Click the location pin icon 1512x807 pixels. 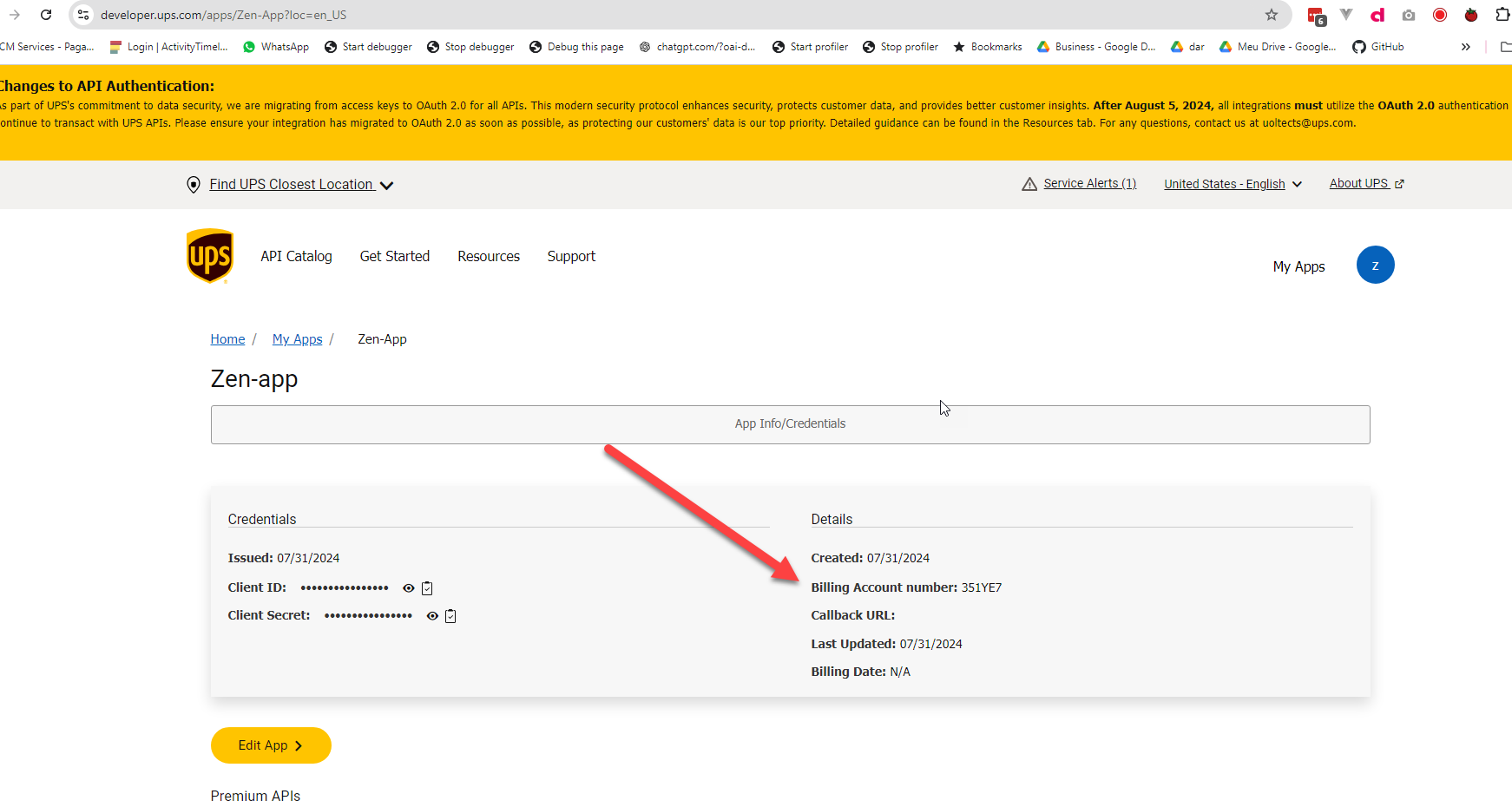(x=194, y=185)
